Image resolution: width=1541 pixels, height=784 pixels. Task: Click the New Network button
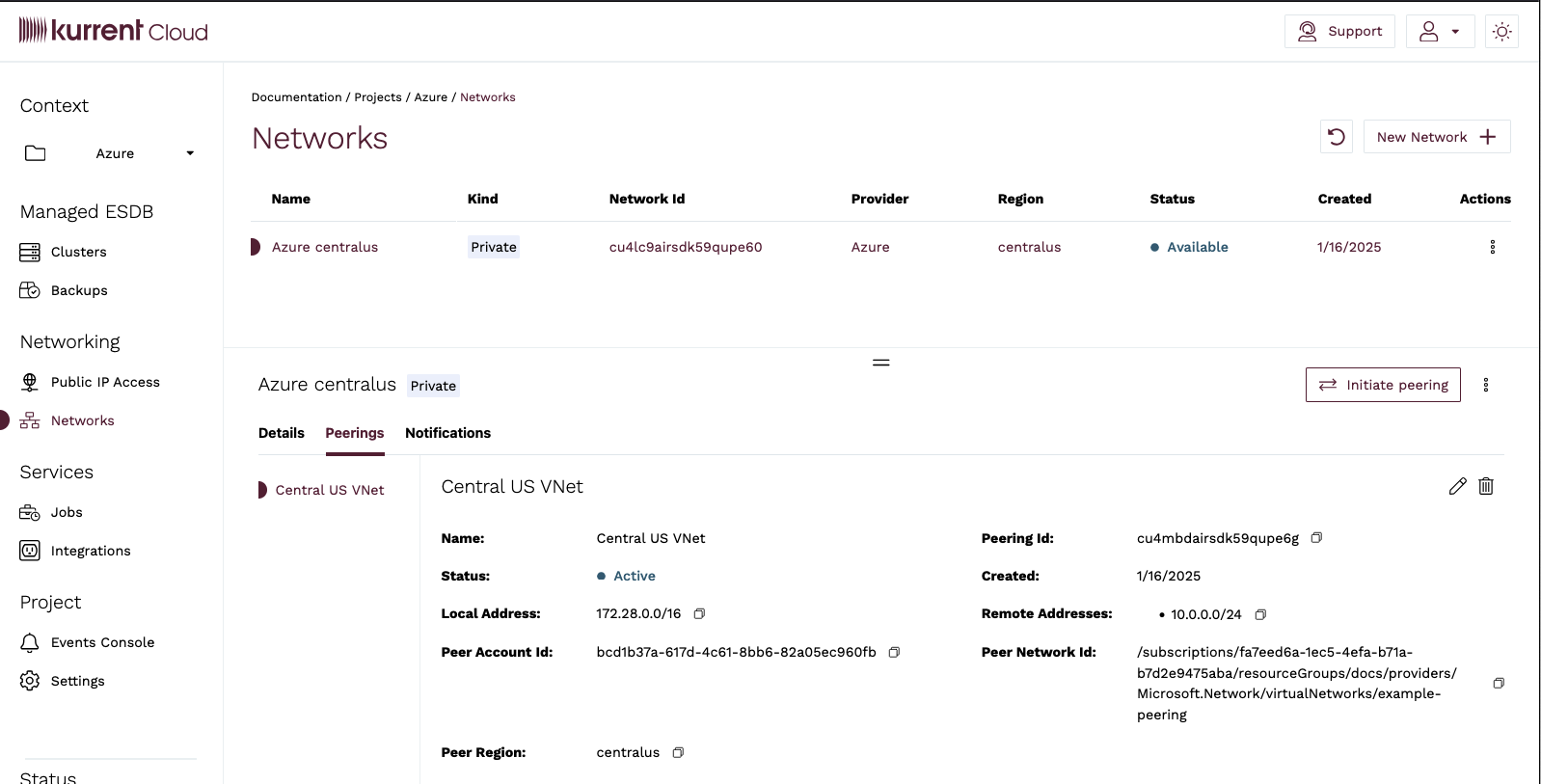1436,137
